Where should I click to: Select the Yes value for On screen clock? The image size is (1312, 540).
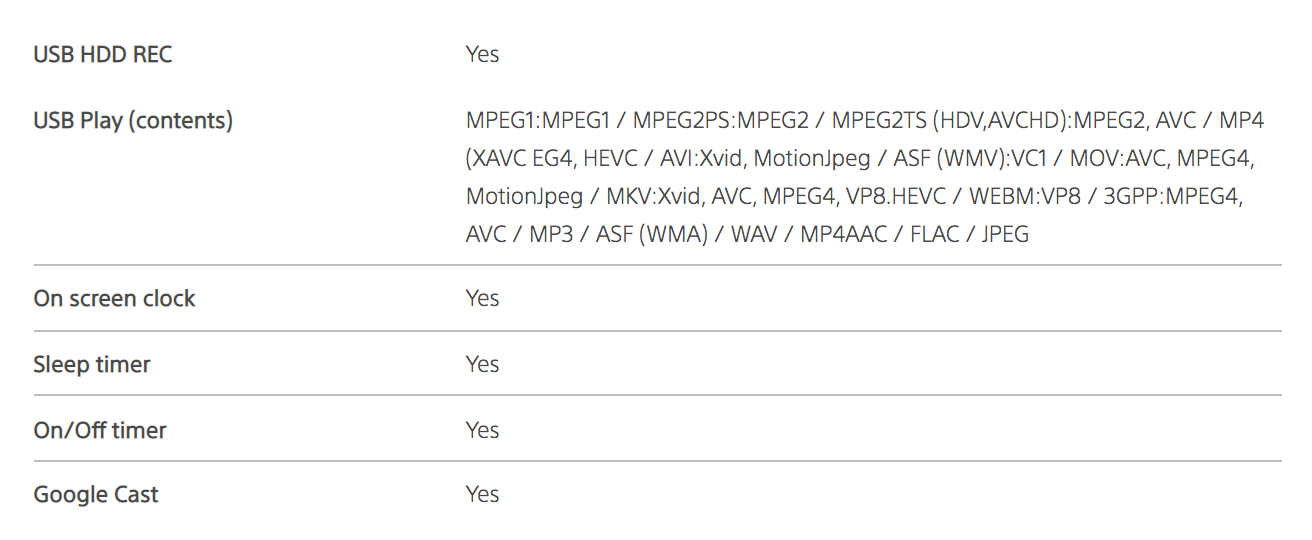[482, 299]
